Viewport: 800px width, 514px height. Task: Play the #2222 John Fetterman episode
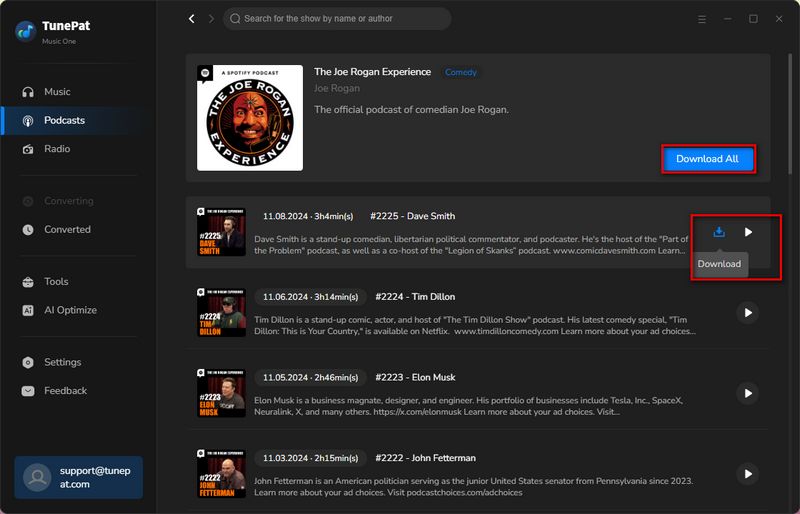pyautogui.click(x=747, y=474)
